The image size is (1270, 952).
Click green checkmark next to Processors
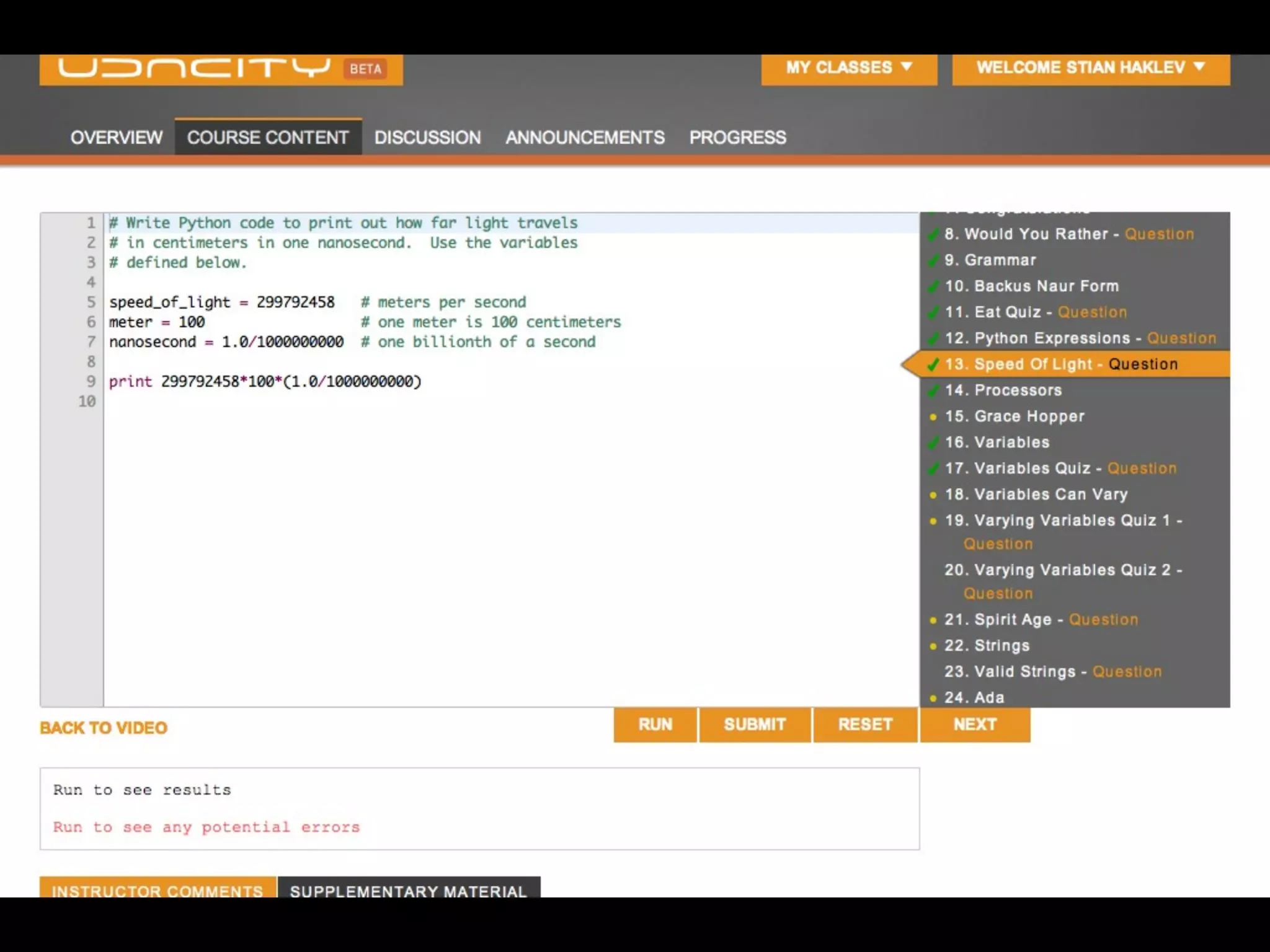coord(933,390)
